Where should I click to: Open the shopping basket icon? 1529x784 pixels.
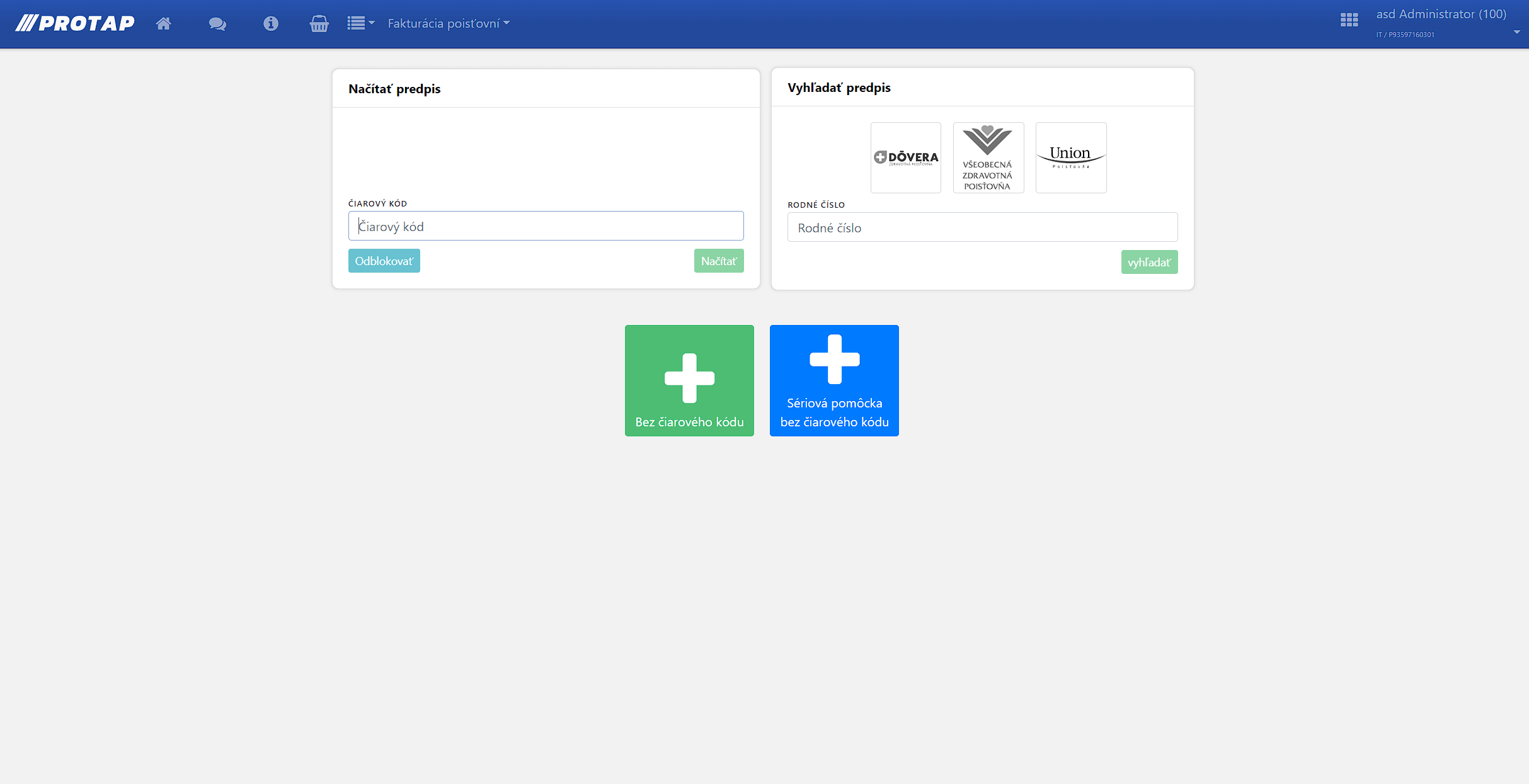tap(319, 23)
